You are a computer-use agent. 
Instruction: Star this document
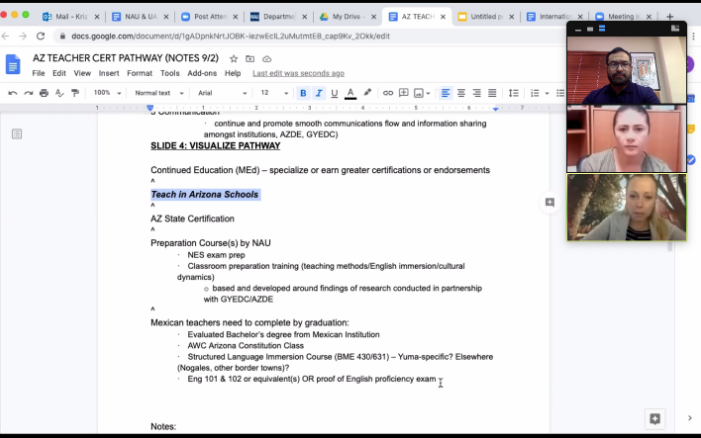pyautogui.click(x=234, y=59)
